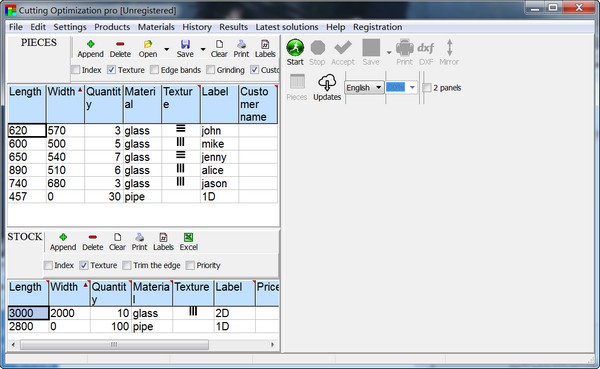Open the zoom percentage dropdown
The image size is (600, 369).
tap(412, 88)
